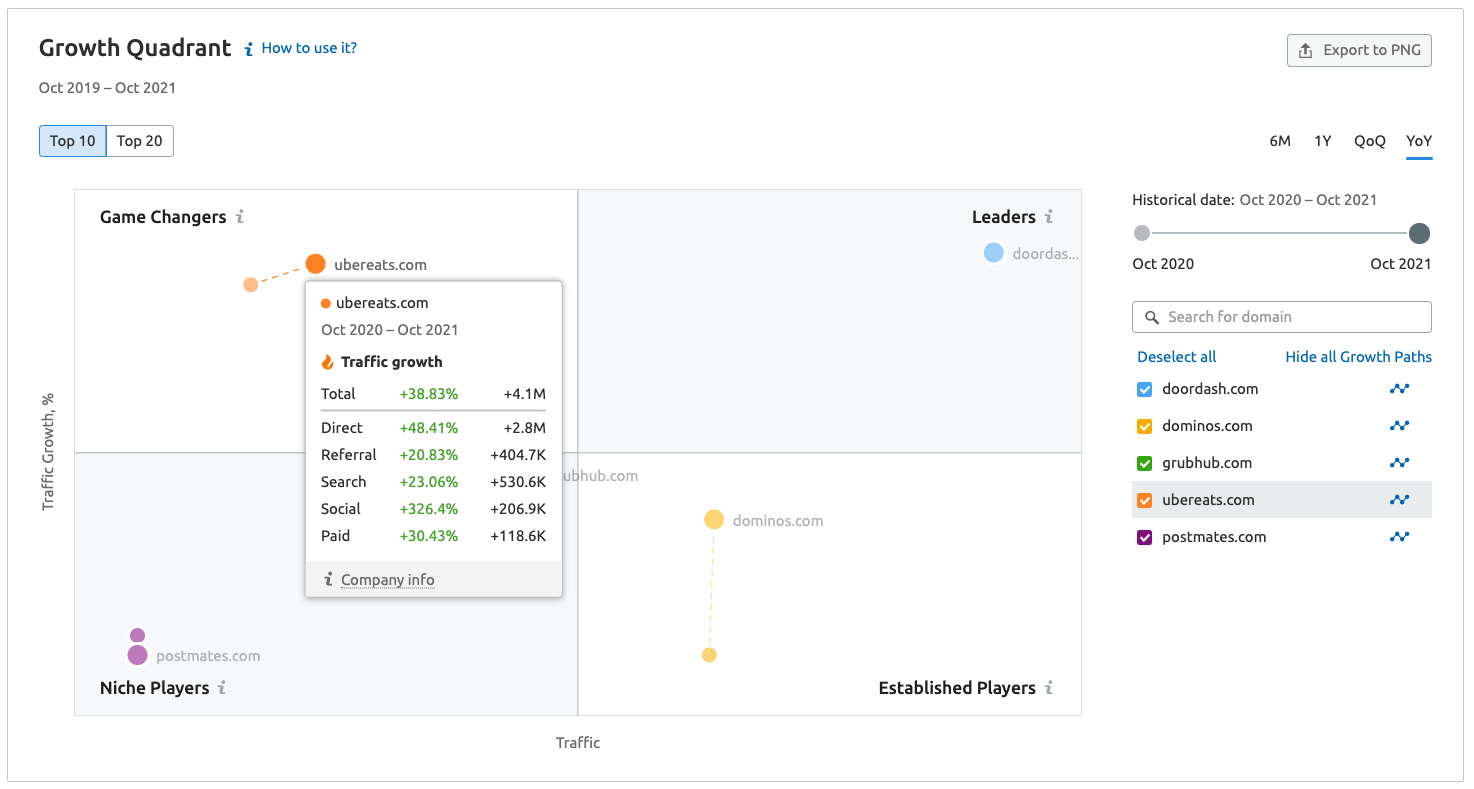Click the large yellow dominos.com data point
This screenshot has width=1474, height=789.
pyautogui.click(x=713, y=519)
